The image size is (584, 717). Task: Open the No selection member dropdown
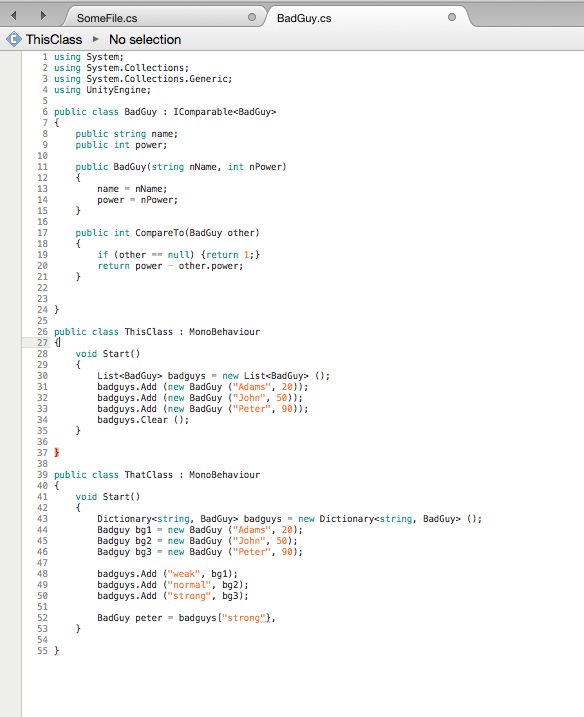(145, 39)
